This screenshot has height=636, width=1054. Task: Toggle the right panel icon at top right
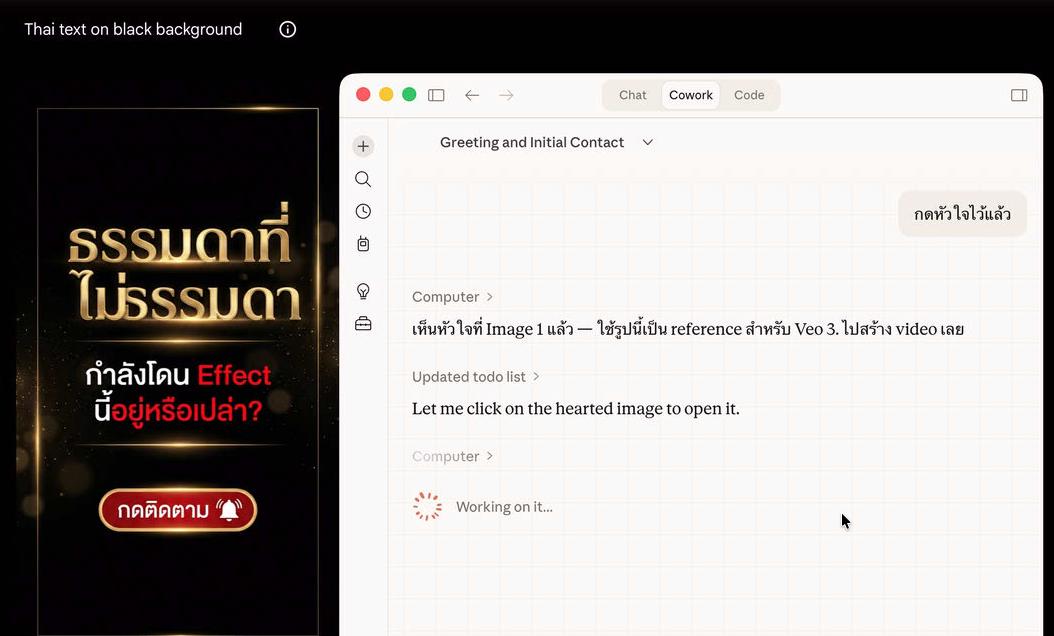tap(1019, 94)
